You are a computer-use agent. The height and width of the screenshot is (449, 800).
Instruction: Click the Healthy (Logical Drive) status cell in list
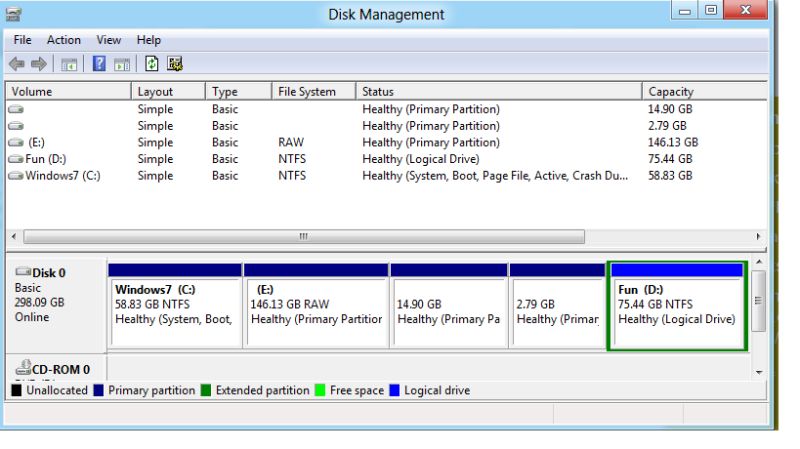tap(421, 159)
